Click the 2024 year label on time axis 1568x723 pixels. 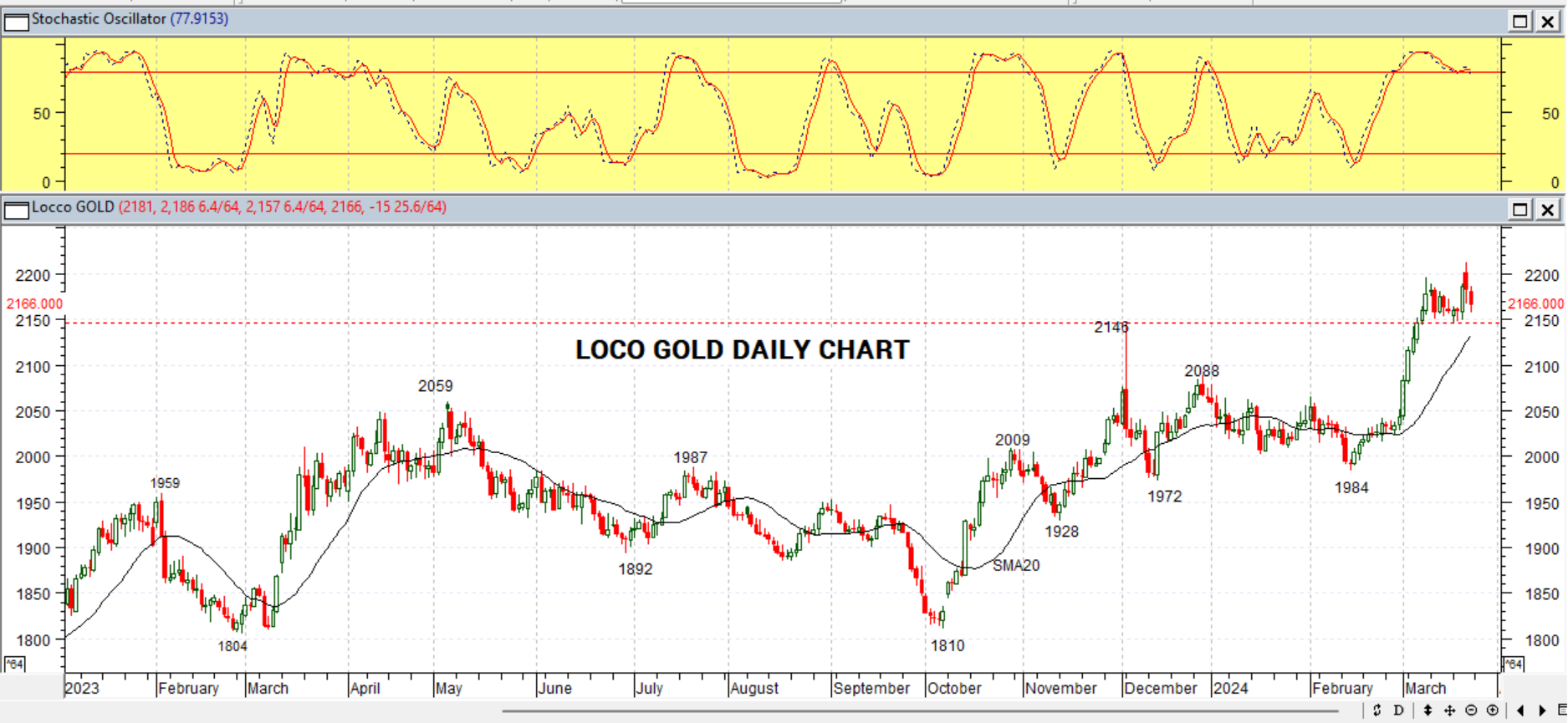(1231, 688)
